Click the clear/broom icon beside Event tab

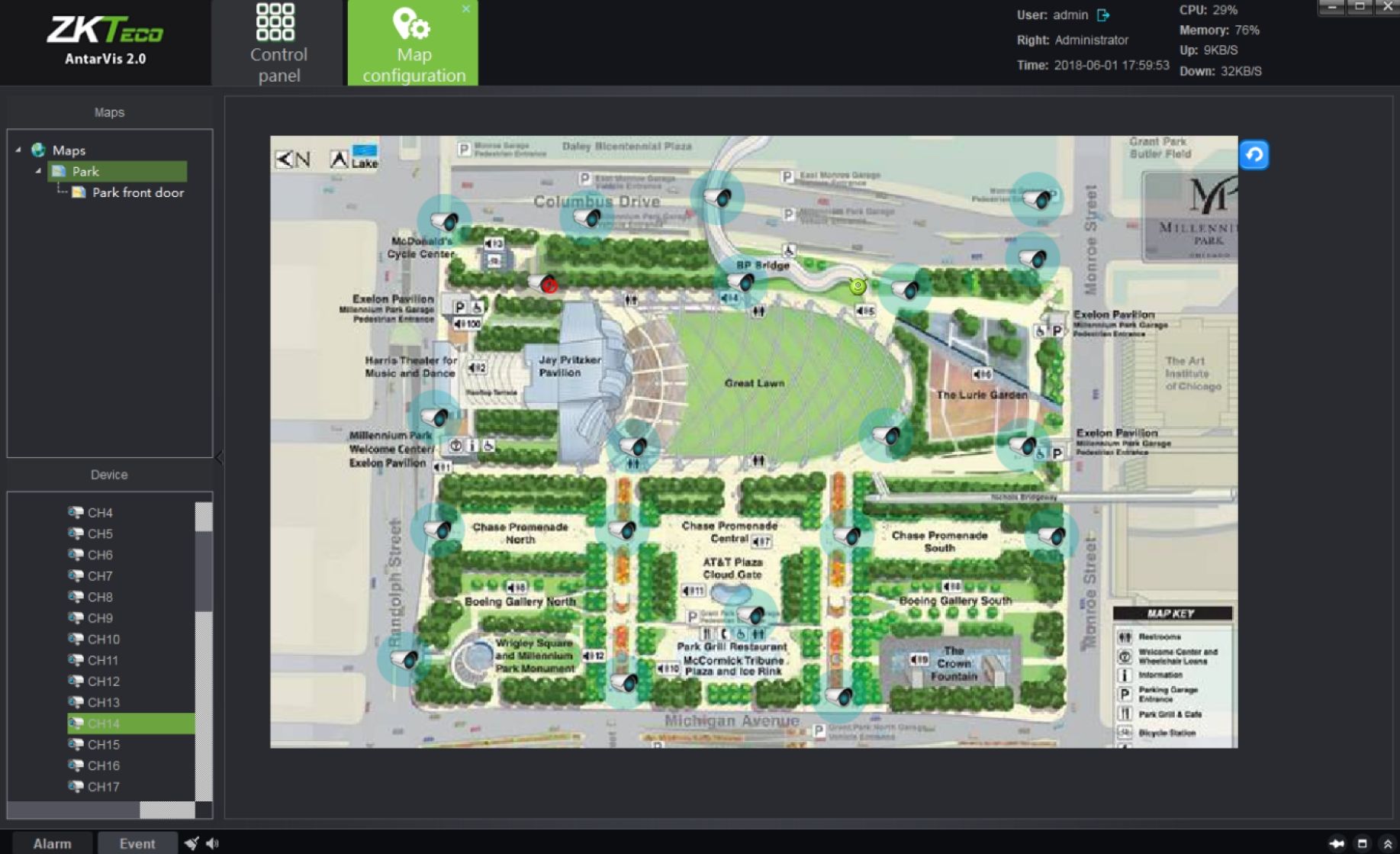pos(191,843)
